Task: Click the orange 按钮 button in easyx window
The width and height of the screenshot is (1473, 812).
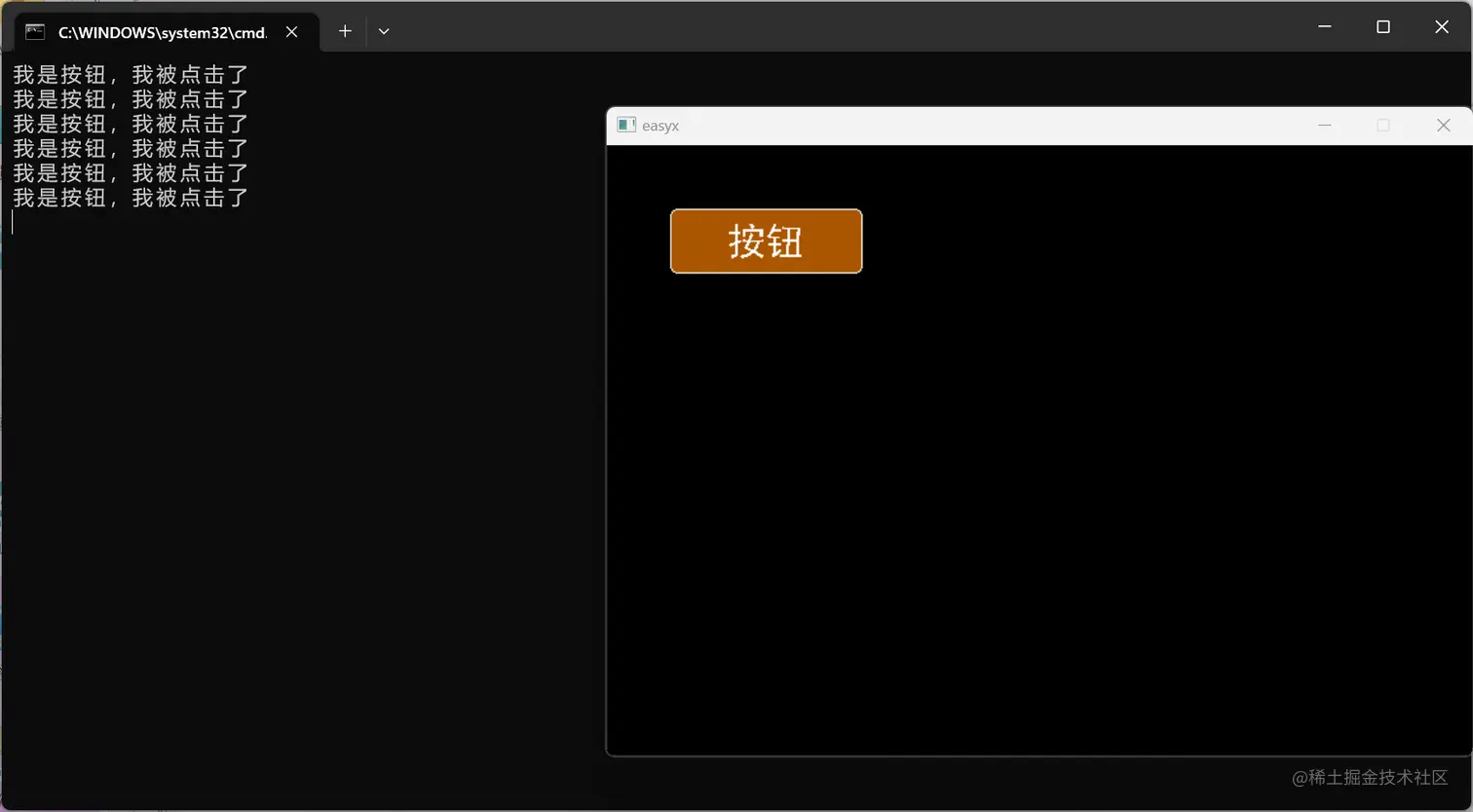Action: coord(766,241)
